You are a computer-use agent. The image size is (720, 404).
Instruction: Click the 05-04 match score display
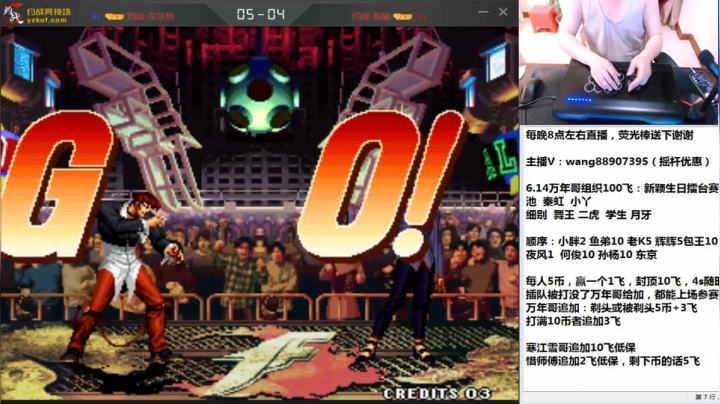[260, 14]
